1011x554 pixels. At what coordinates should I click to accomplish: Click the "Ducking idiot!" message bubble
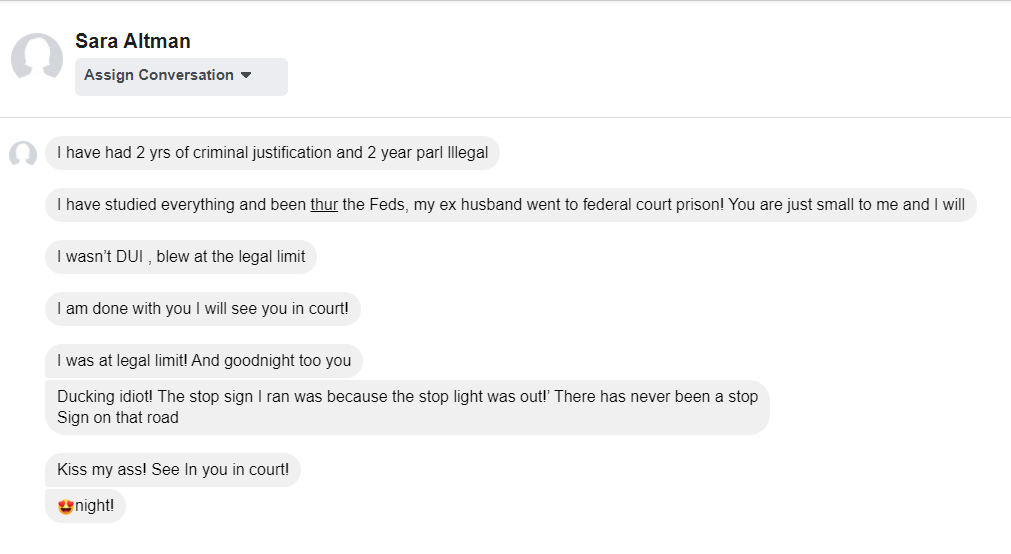(x=406, y=407)
